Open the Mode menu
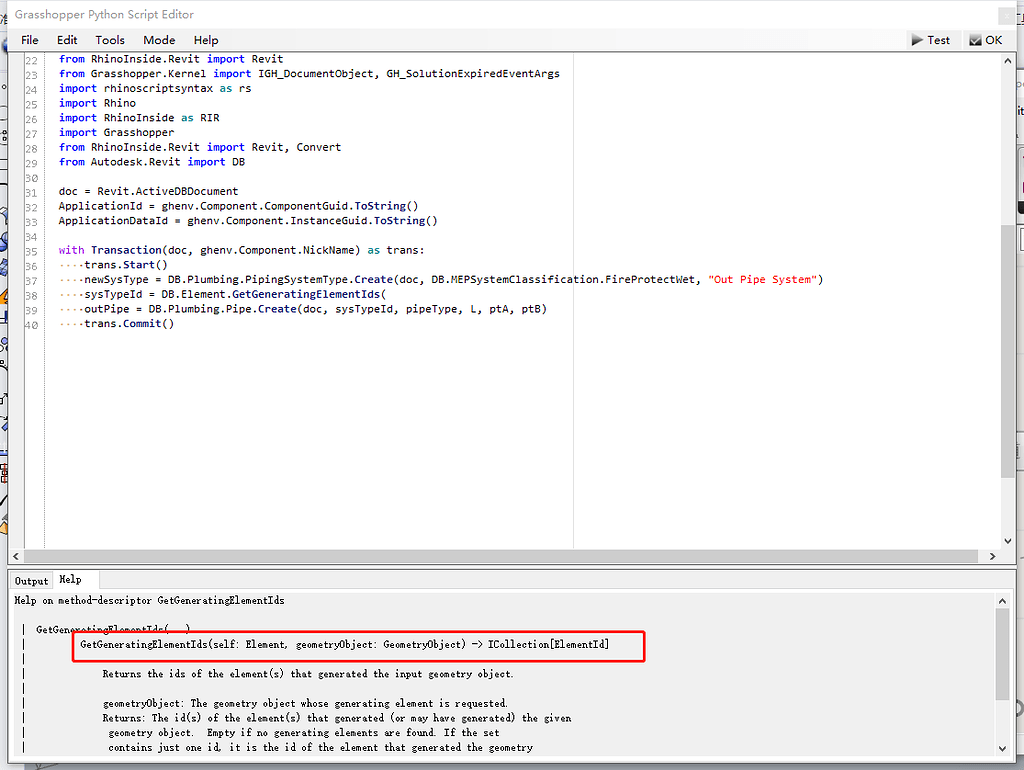The image size is (1024, 770). pos(159,40)
